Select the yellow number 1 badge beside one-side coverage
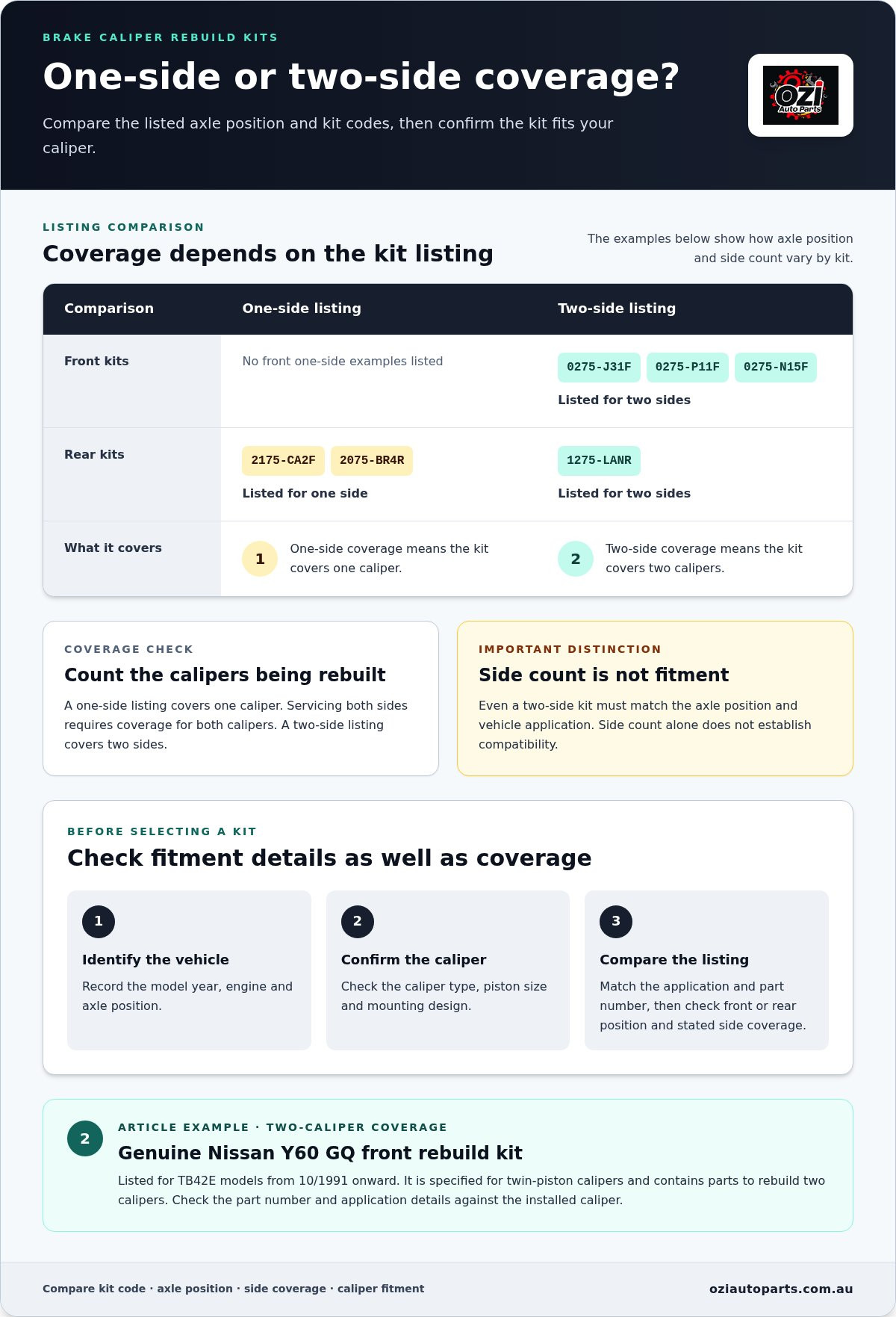This screenshot has width=896, height=1317. 260,559
